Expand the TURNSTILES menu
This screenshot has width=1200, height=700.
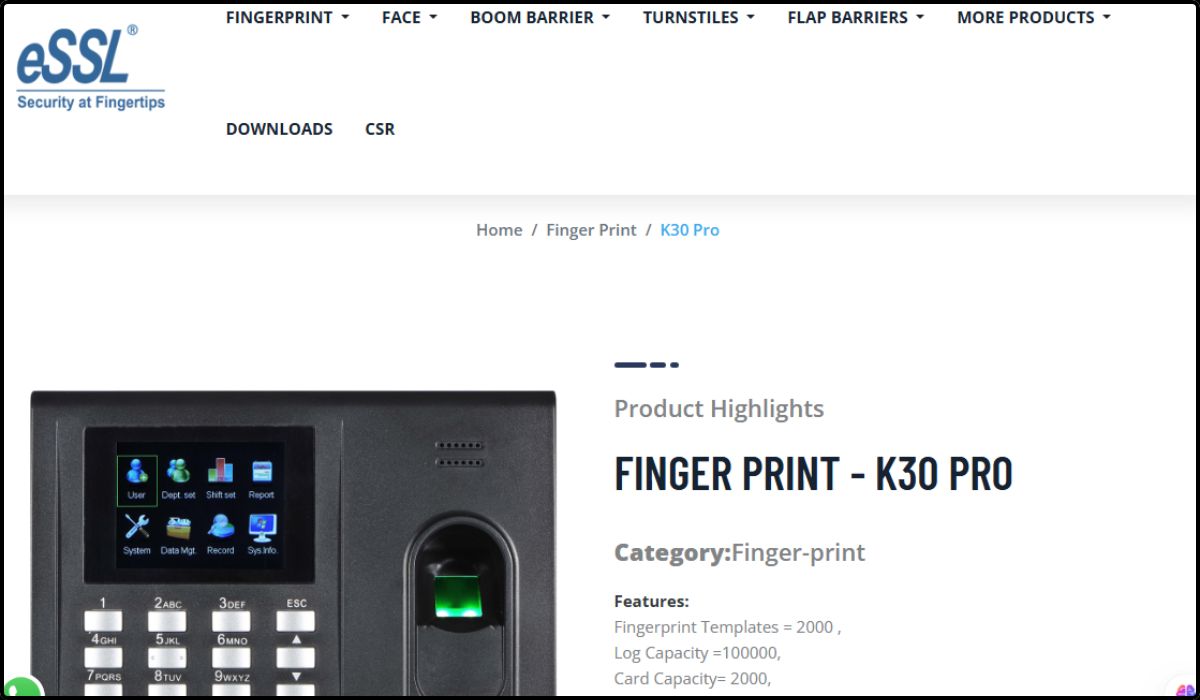pos(699,17)
